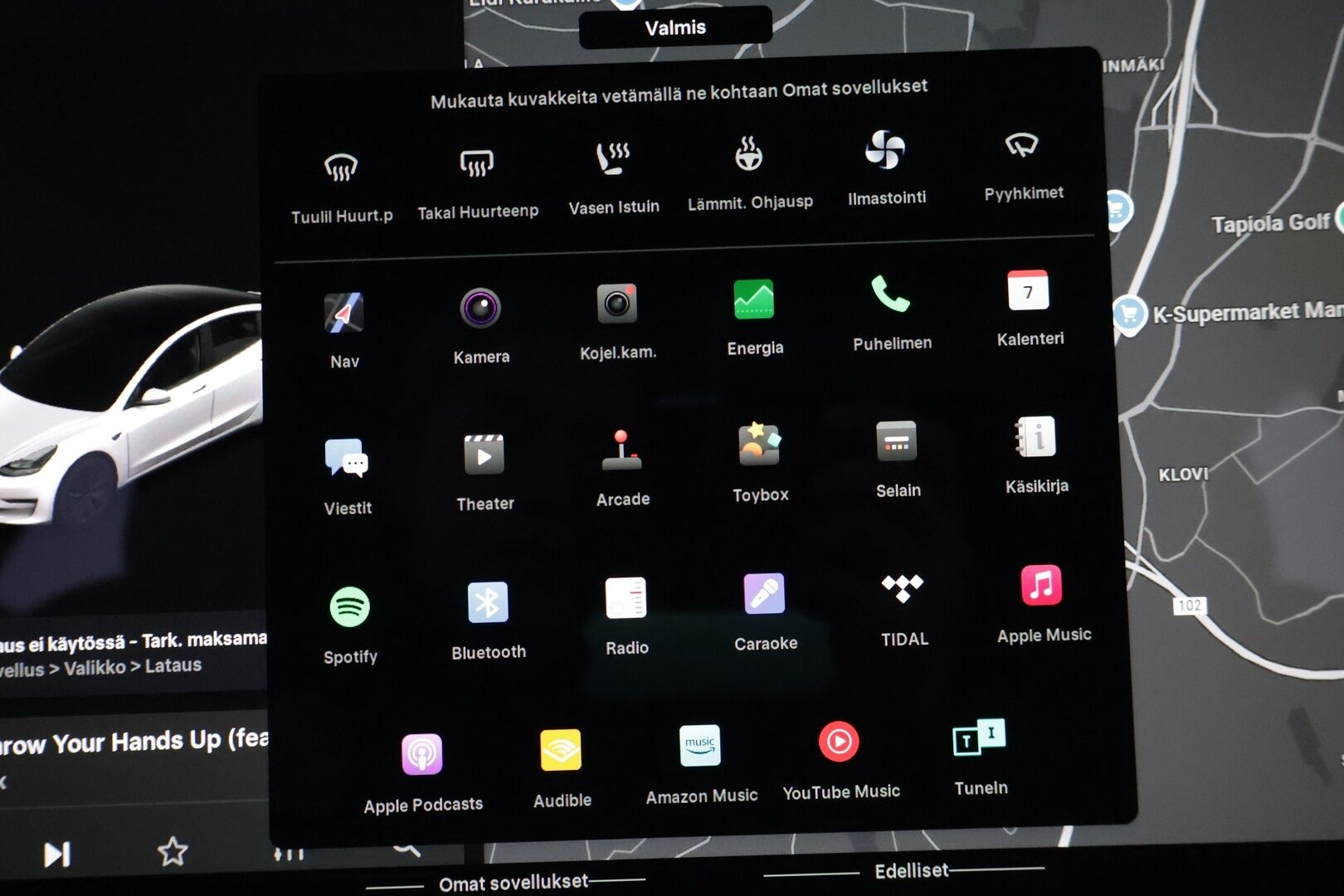Open Selain browser app
Image resolution: width=1344 pixels, height=896 pixels.
897,441
